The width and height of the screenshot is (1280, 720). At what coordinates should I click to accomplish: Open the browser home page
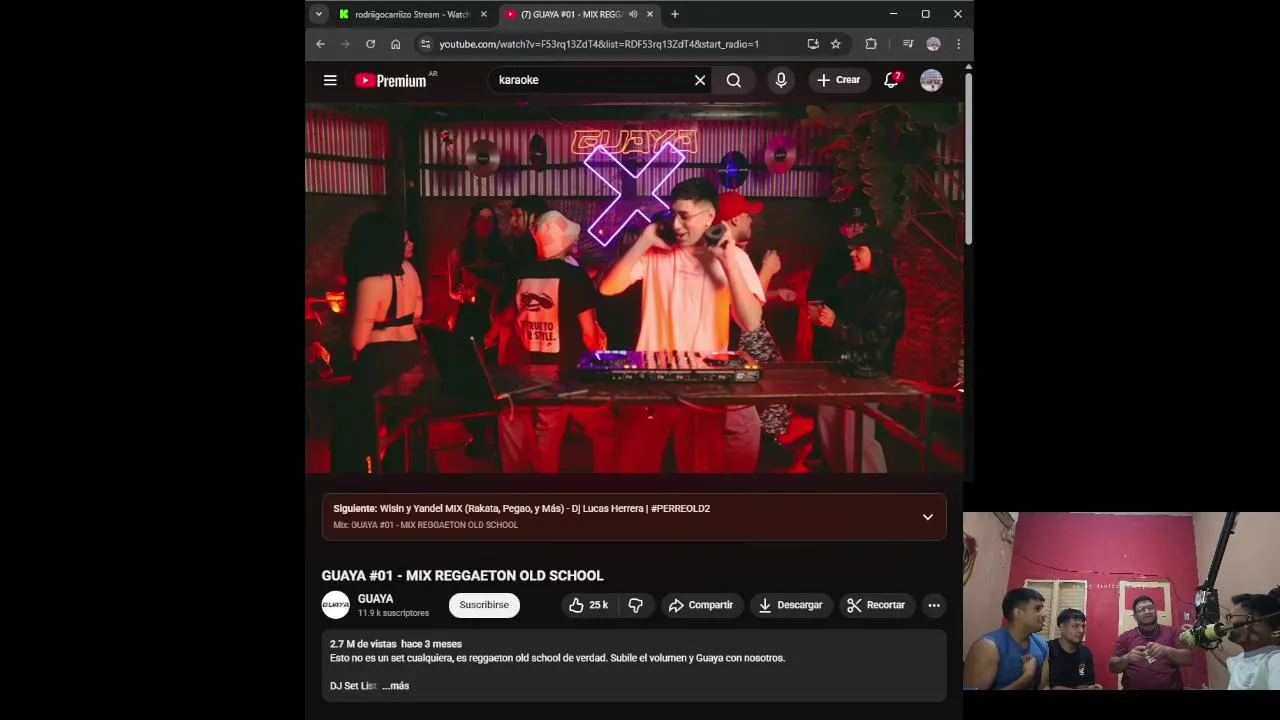click(395, 44)
